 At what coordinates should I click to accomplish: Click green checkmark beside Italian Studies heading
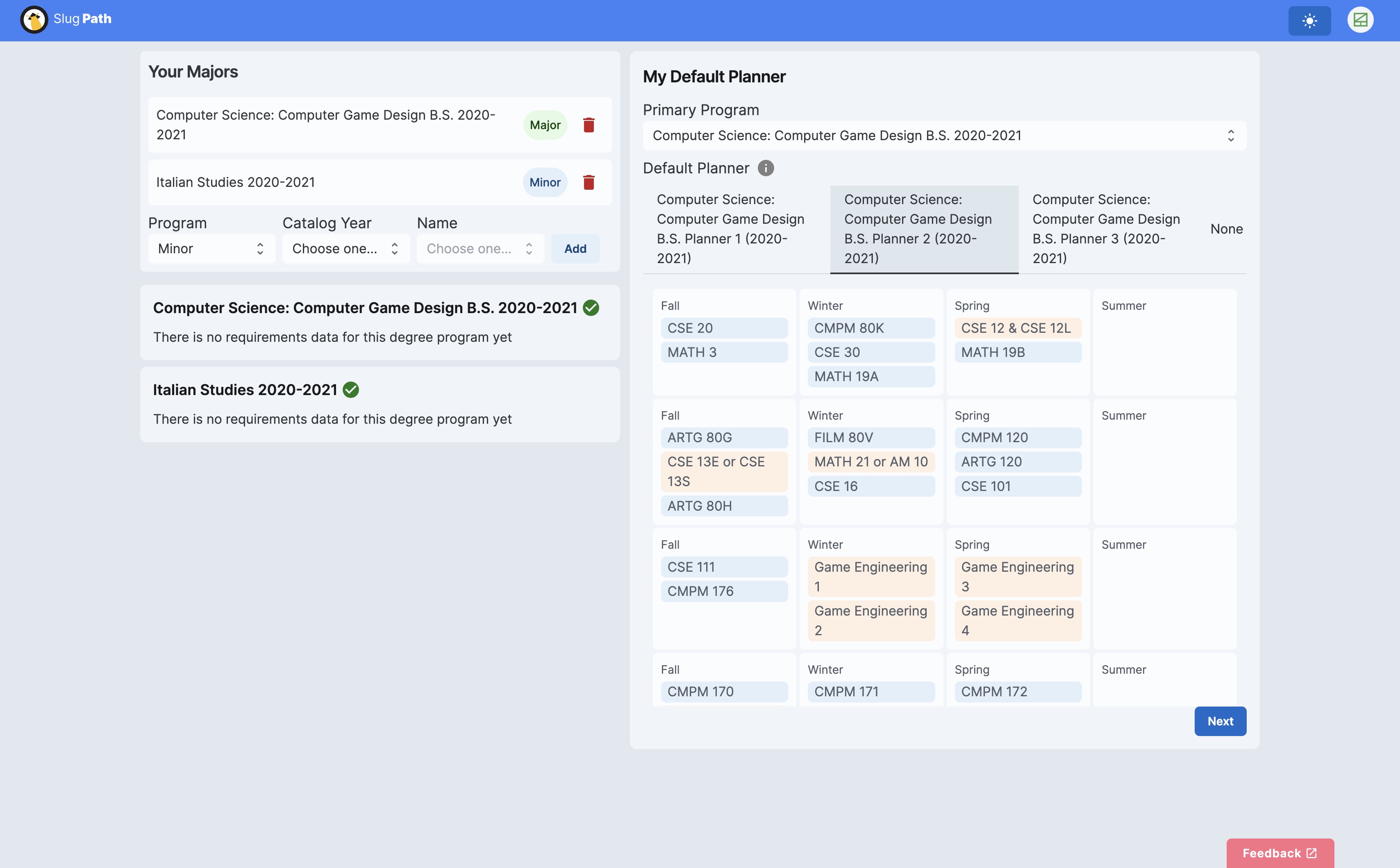(x=351, y=391)
